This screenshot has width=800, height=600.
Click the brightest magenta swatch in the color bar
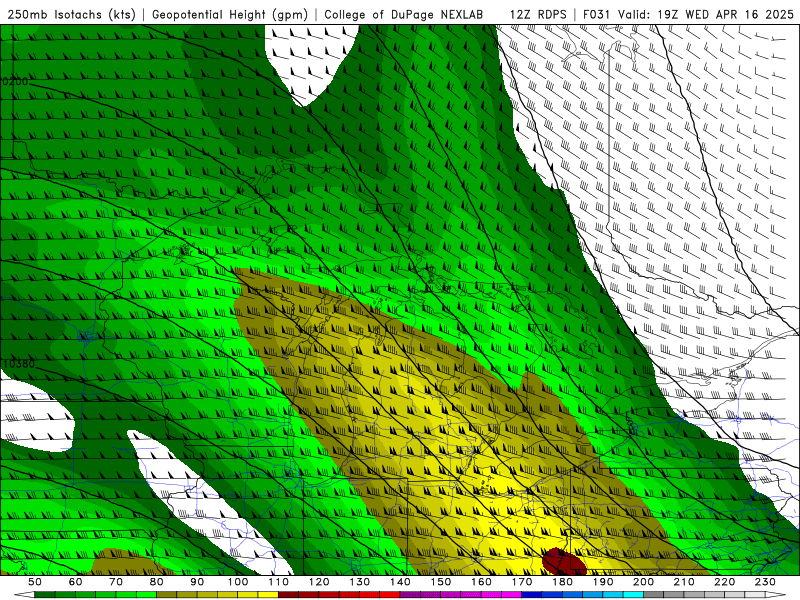click(511, 595)
